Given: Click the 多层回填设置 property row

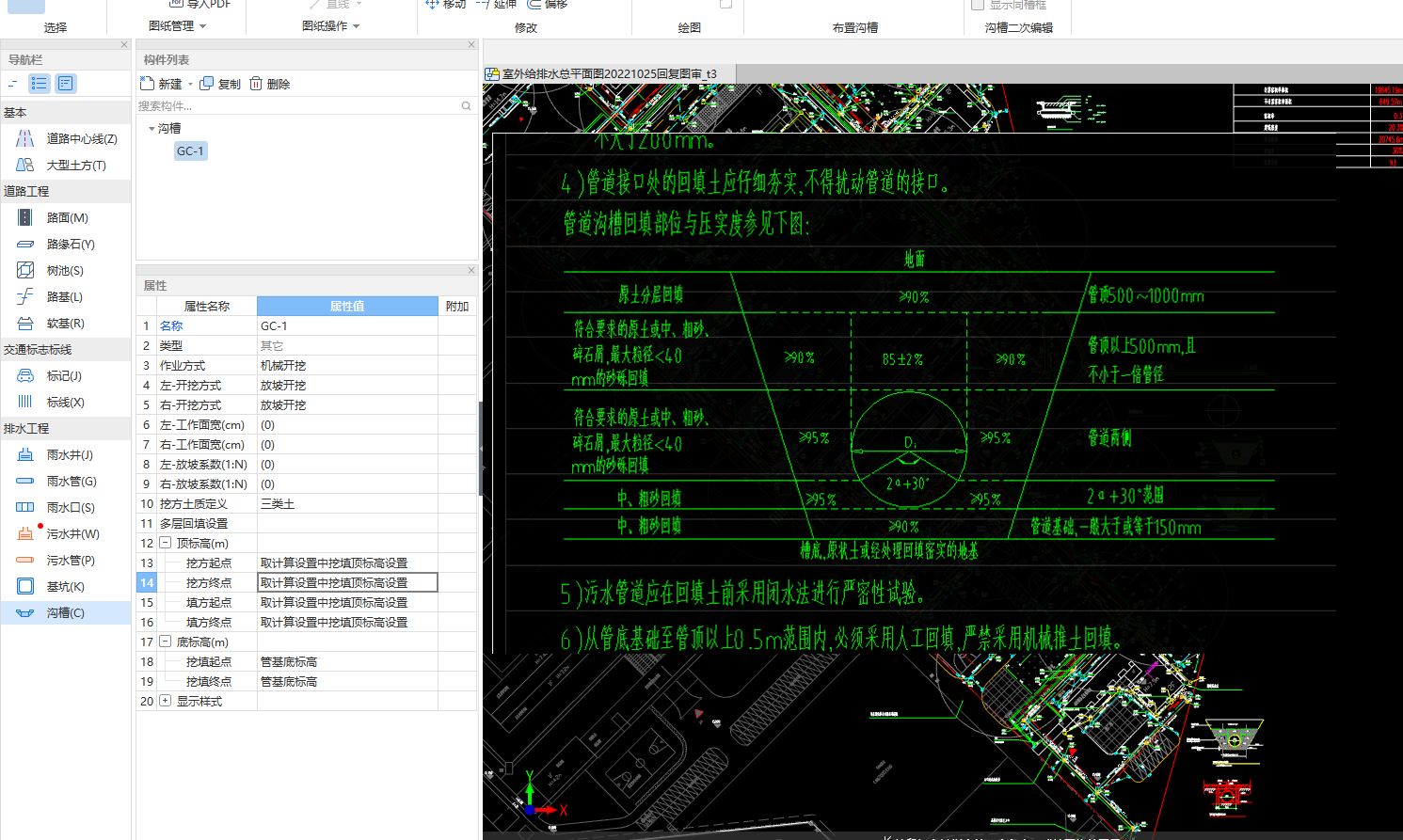Looking at the screenshot, I should [x=307, y=523].
